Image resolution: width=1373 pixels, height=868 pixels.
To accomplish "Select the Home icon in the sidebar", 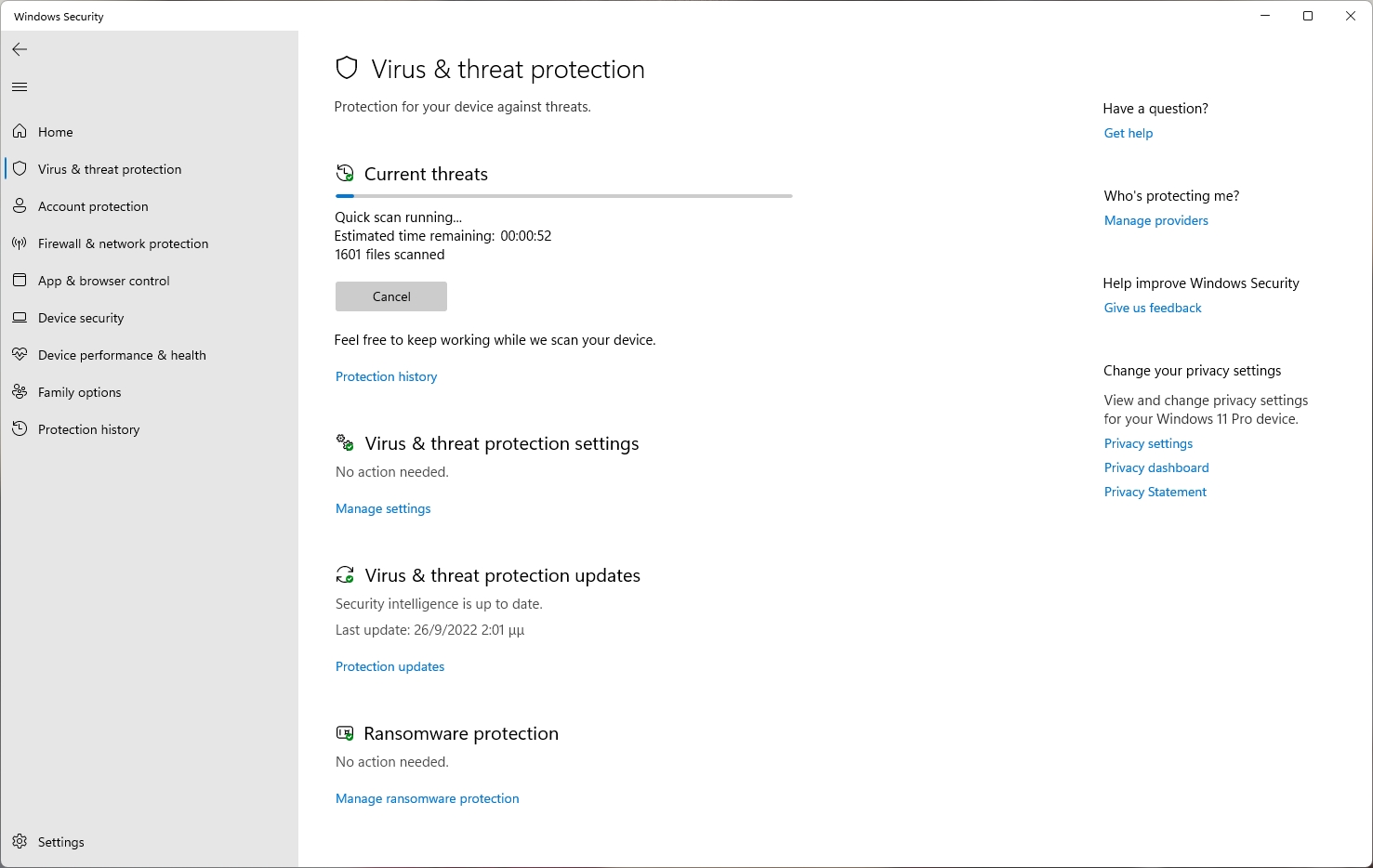I will [x=20, y=131].
